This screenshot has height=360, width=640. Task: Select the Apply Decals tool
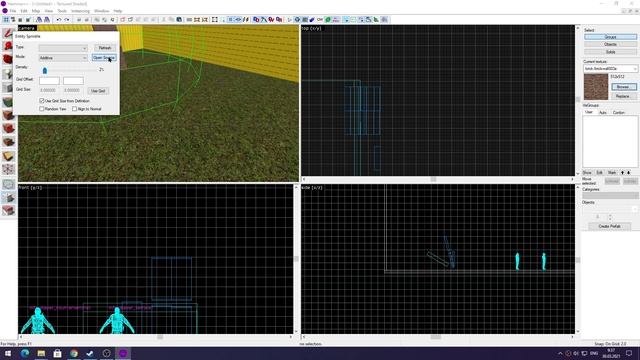pos(8,129)
